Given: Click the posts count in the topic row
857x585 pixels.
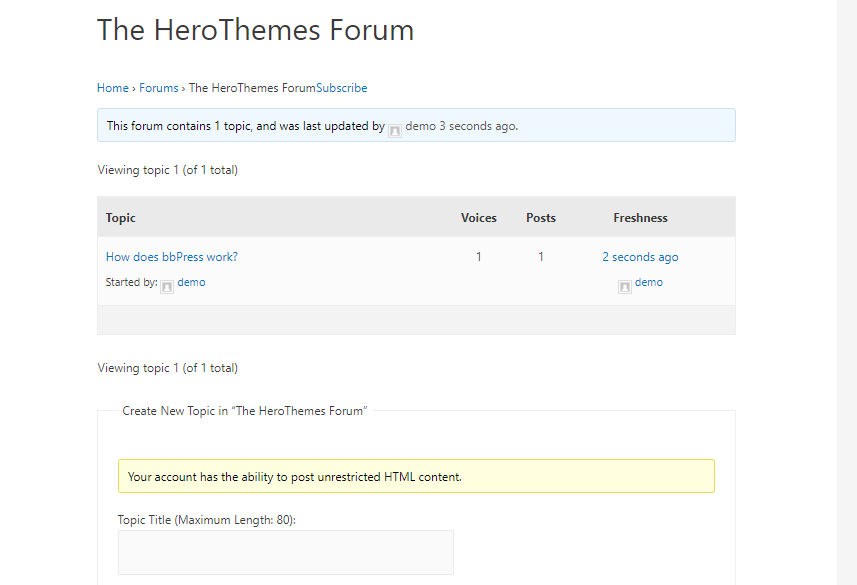Looking at the screenshot, I should [541, 257].
